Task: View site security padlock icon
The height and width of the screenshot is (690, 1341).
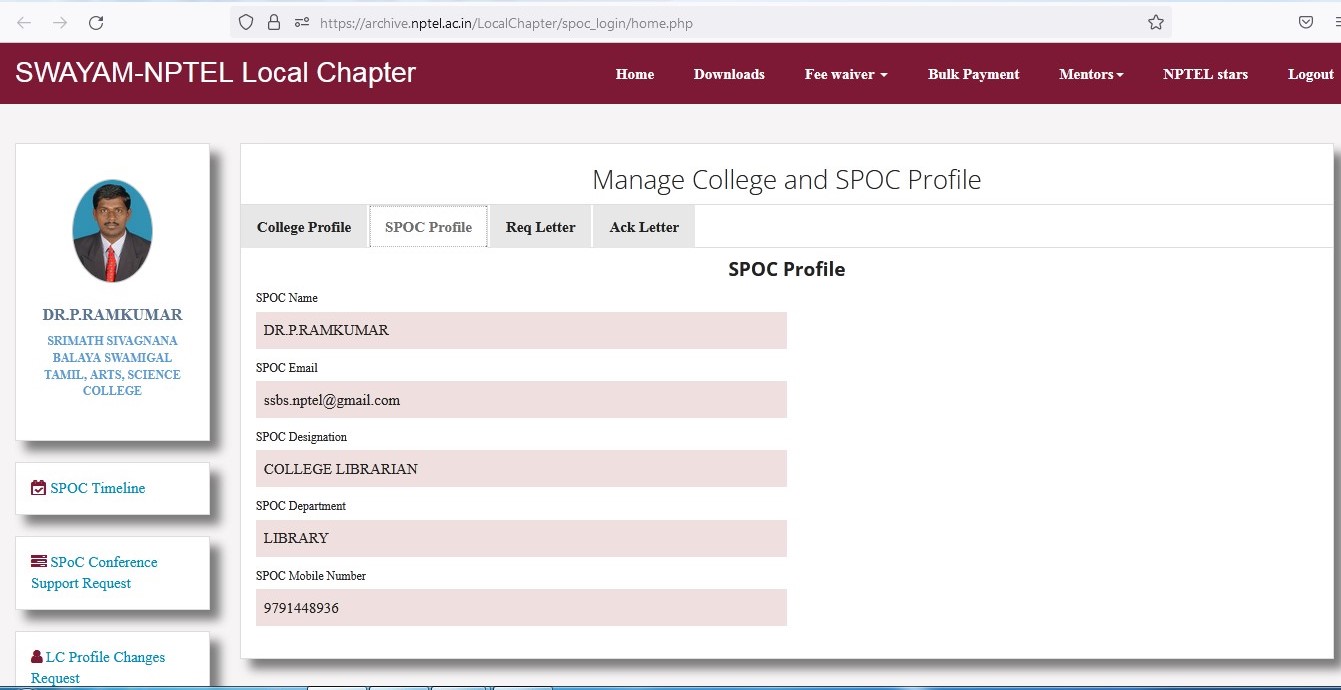Action: click(274, 22)
